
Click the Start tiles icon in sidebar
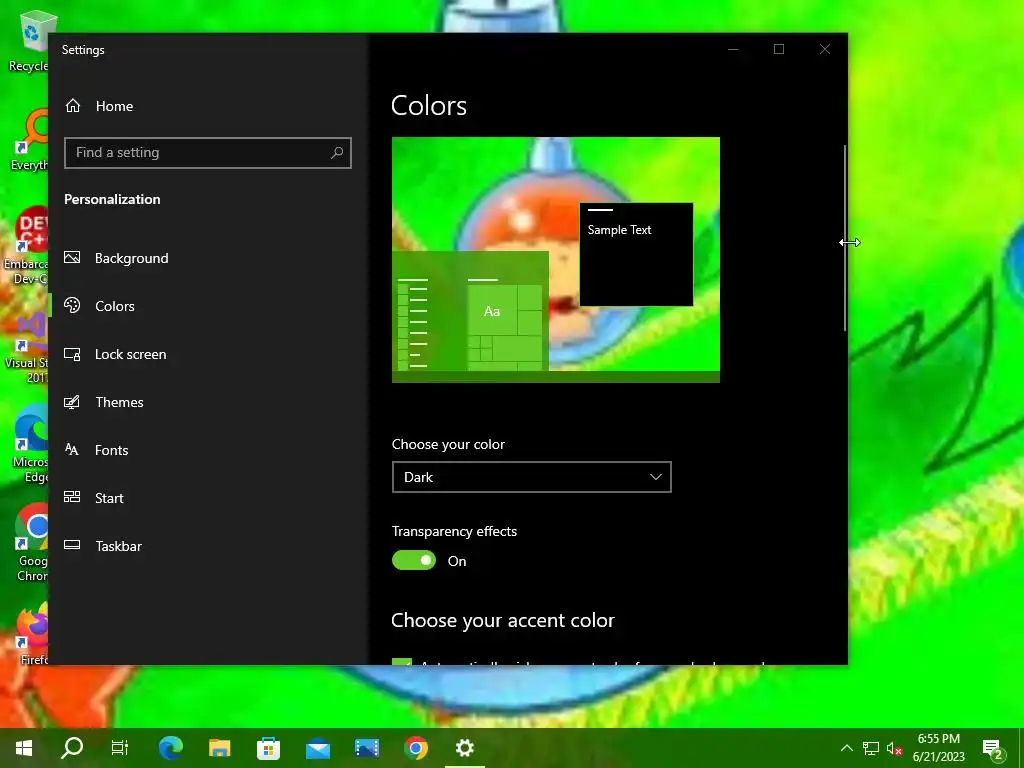tap(72, 497)
